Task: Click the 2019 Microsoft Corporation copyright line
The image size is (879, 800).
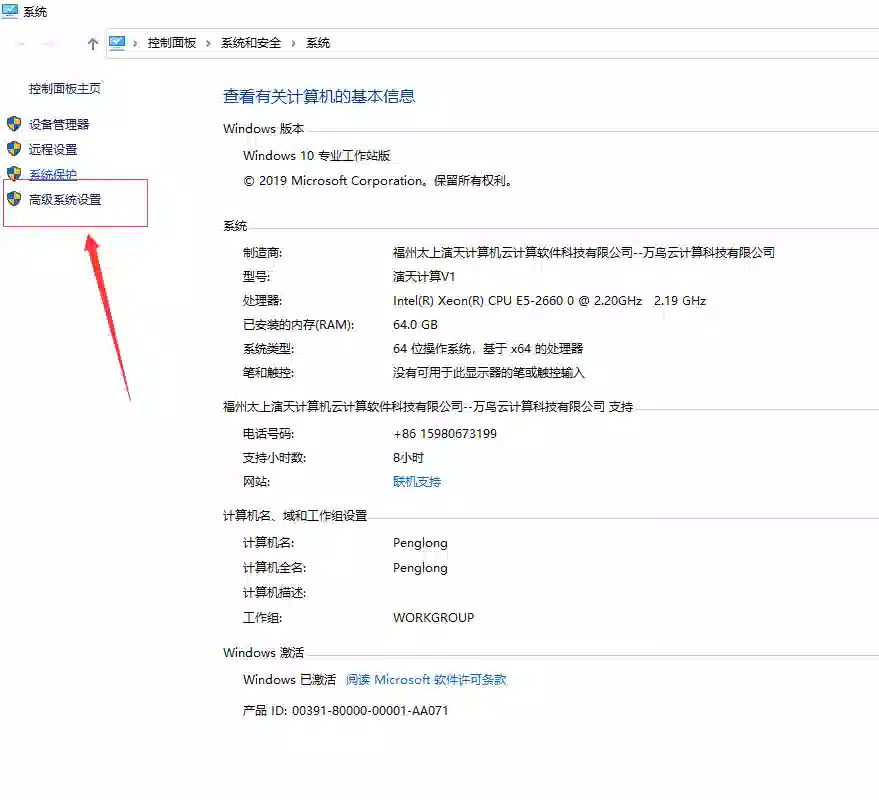Action: click(x=378, y=181)
